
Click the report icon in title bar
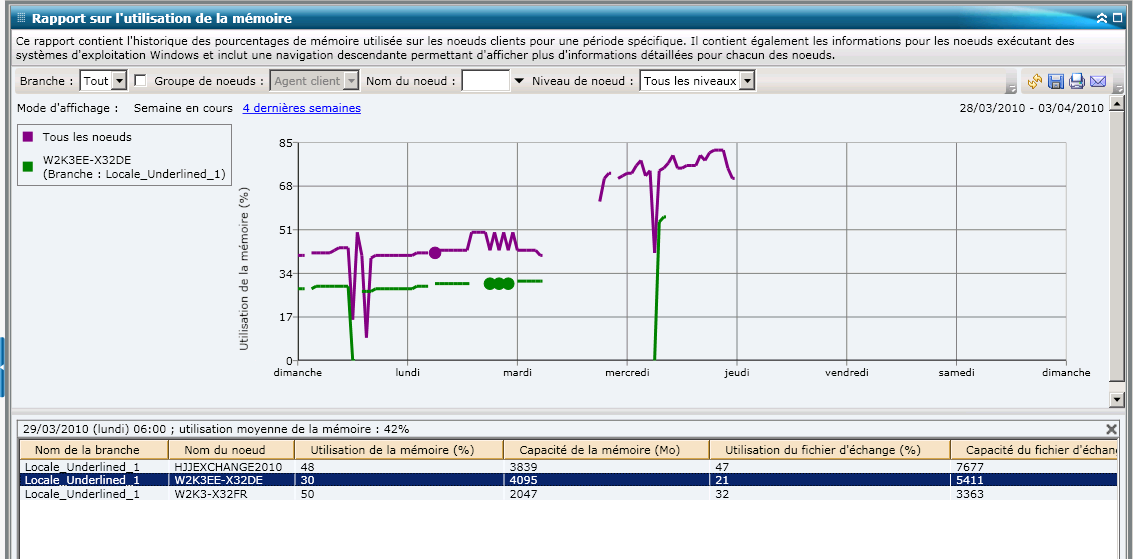[20, 18]
